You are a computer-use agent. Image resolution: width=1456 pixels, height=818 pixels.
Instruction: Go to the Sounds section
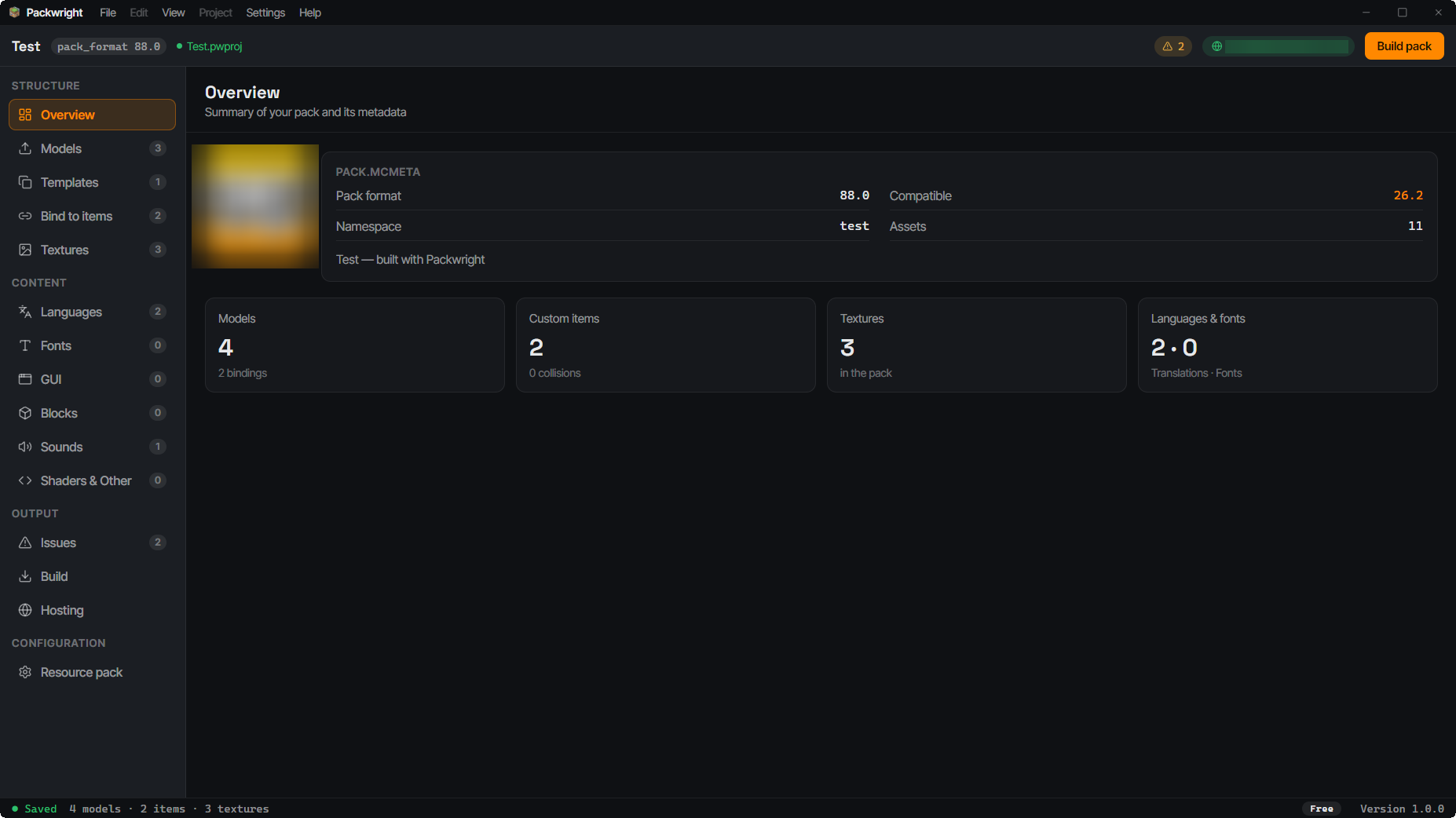click(x=92, y=447)
